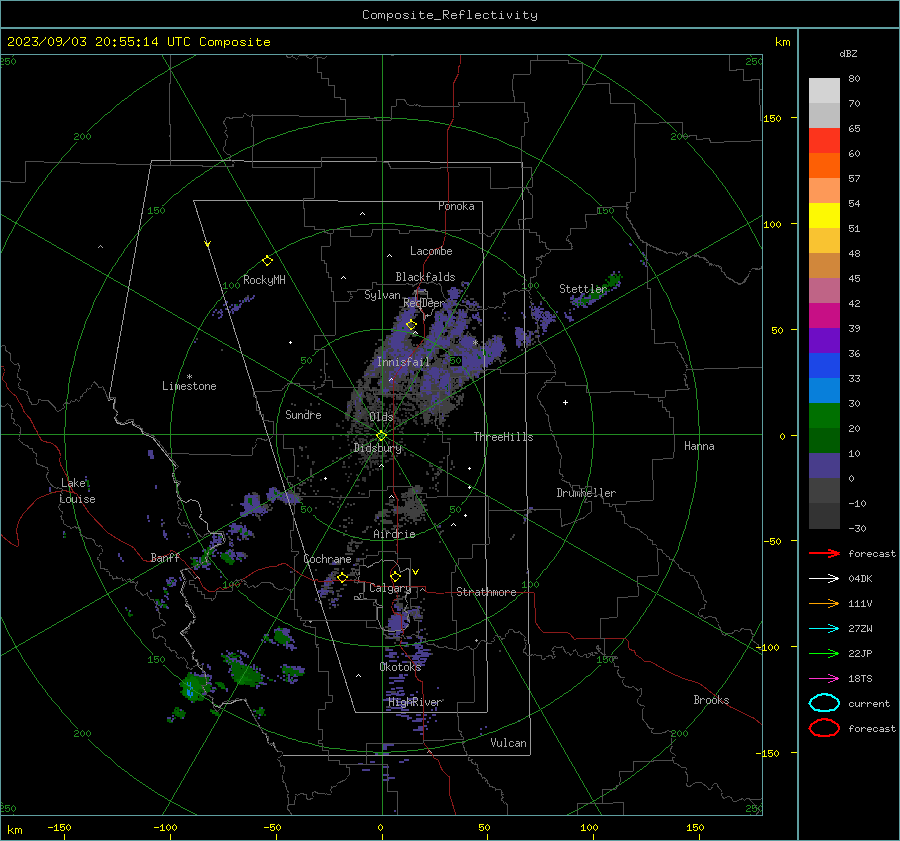Image resolution: width=900 pixels, height=841 pixels.
Task: Click the yellow diamond marker near RockyMH
Action: pos(267,261)
